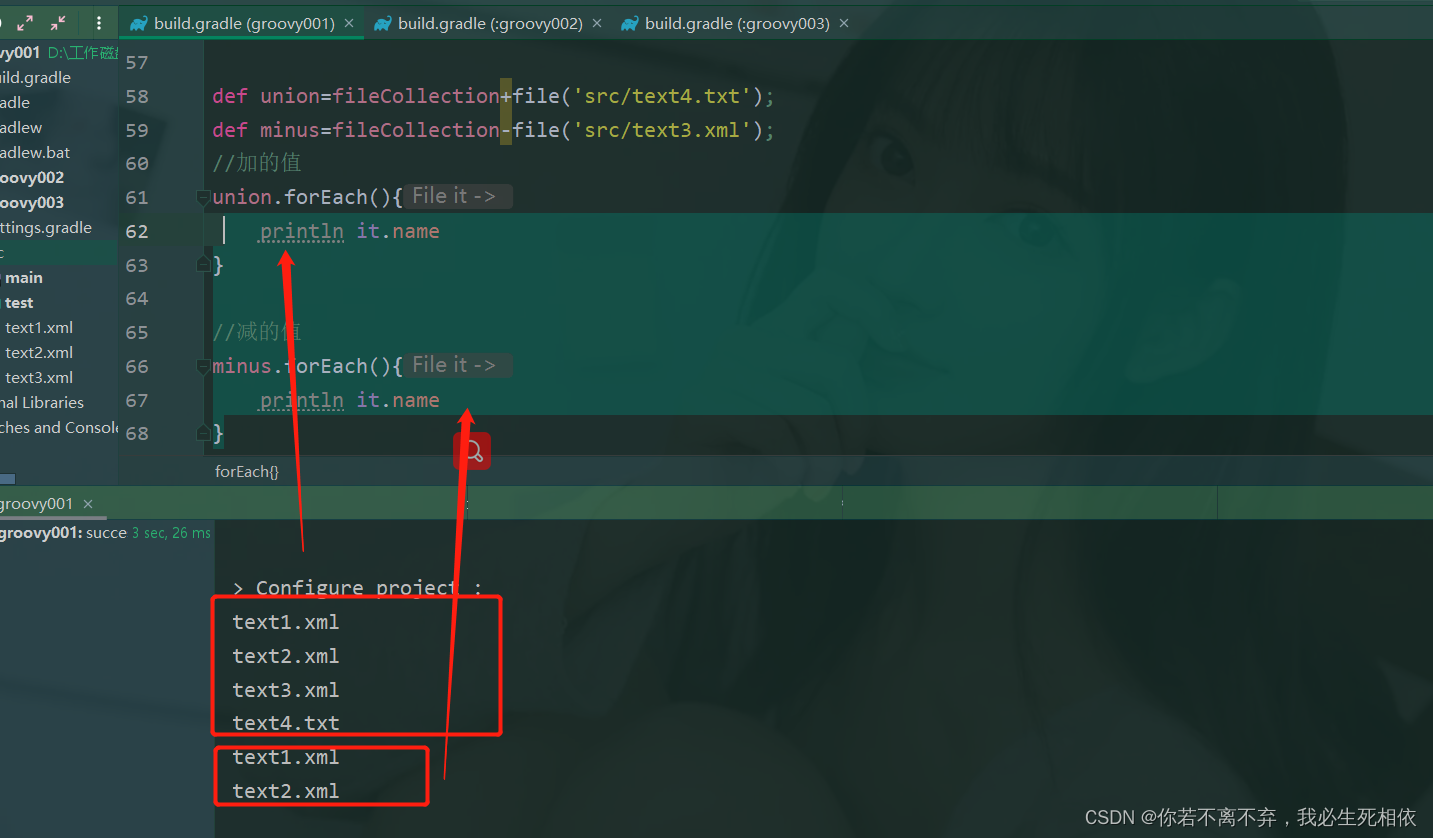
Task: Click the Gradle elephant icon on the :groovy002 tab
Action: tap(383, 23)
